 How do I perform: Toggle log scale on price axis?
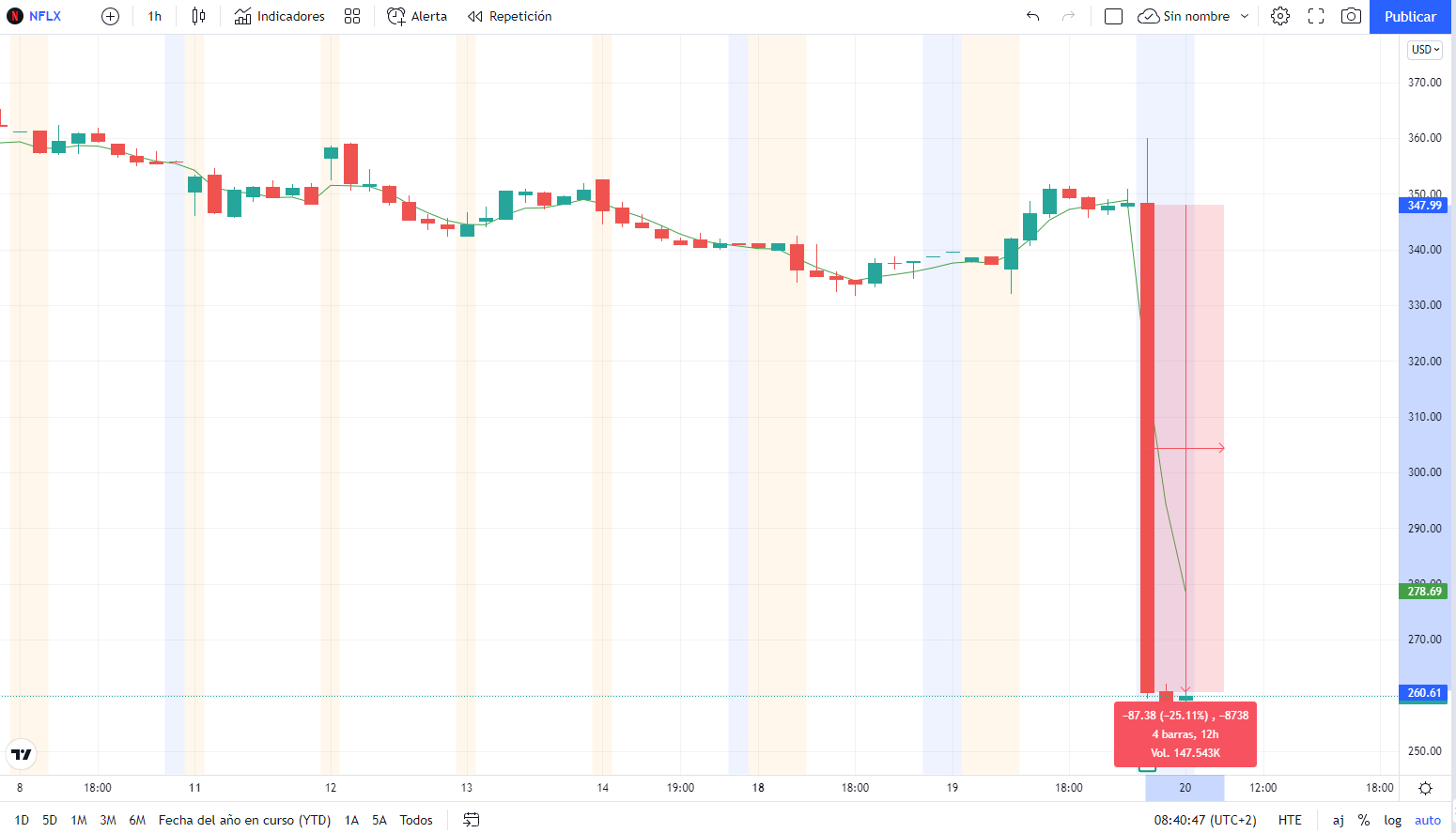click(x=1392, y=820)
